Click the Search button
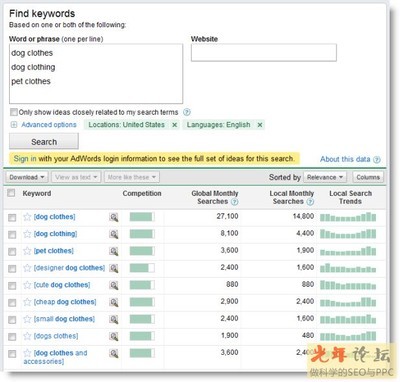The height and width of the screenshot is (382, 400). 44,142
